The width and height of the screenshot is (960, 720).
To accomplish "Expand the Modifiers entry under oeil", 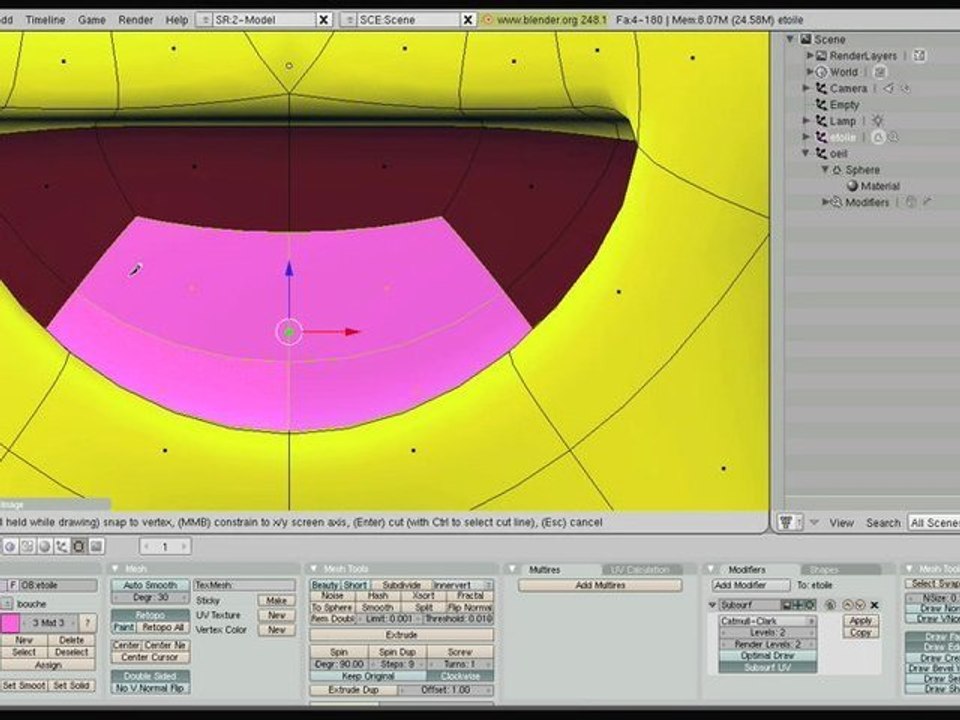I will (x=825, y=202).
